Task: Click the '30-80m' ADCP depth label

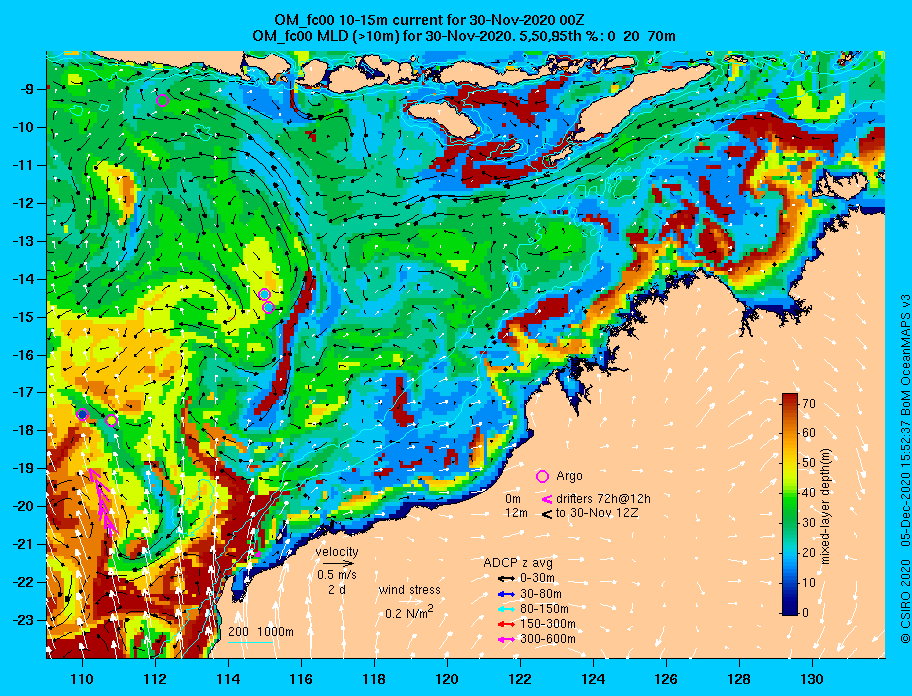Action: (541, 594)
